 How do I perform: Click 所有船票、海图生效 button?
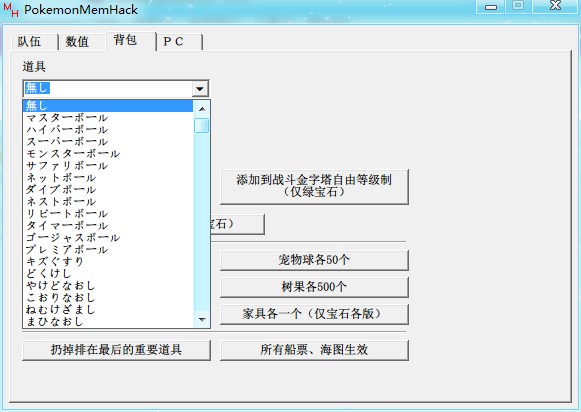click(314, 350)
